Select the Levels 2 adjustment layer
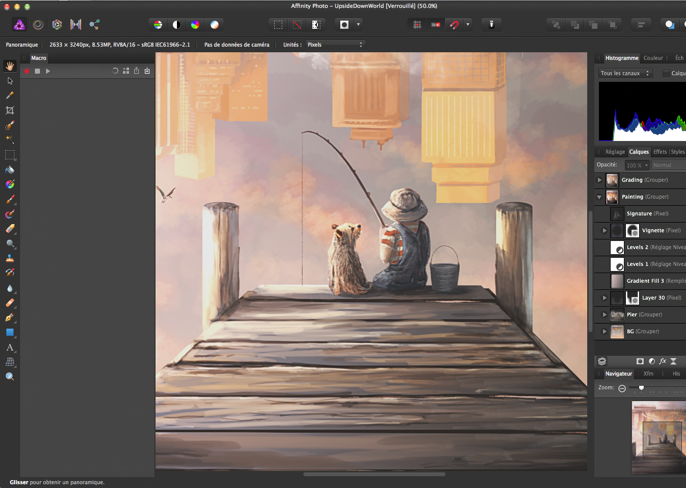686x491 pixels. tap(640, 247)
